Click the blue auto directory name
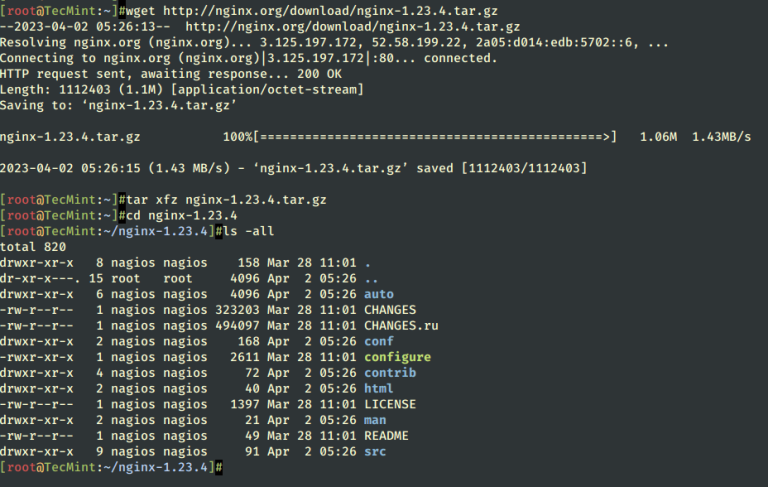 (x=379, y=294)
